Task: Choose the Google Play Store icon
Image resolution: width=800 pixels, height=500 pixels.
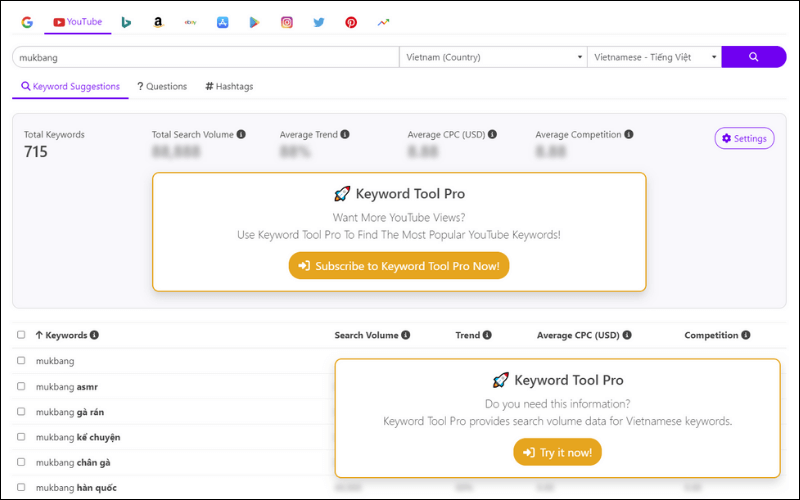Action: [255, 22]
